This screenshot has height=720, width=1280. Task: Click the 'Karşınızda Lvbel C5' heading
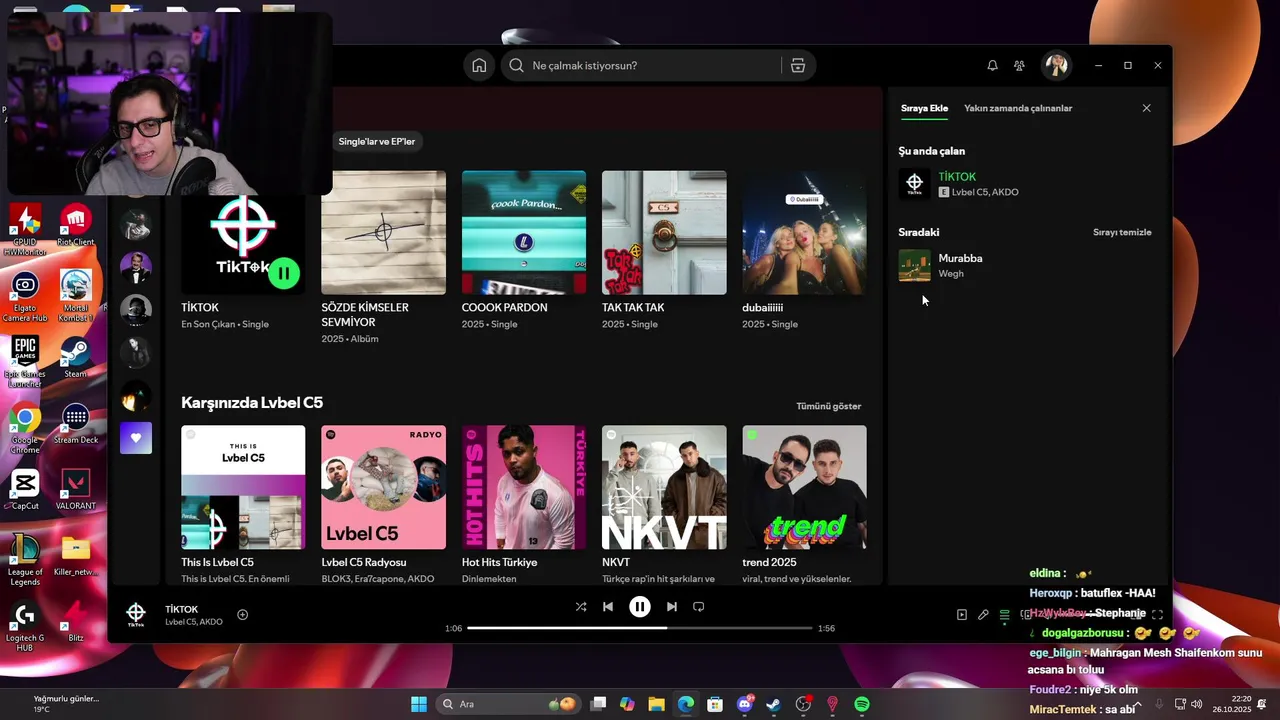click(252, 402)
